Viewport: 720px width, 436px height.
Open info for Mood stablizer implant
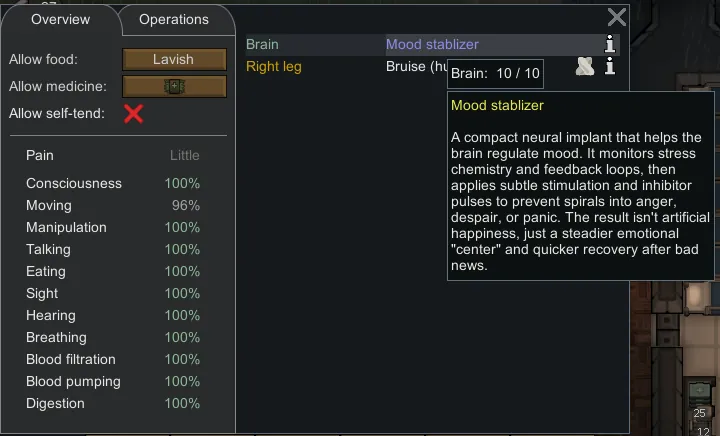pyautogui.click(x=610, y=44)
